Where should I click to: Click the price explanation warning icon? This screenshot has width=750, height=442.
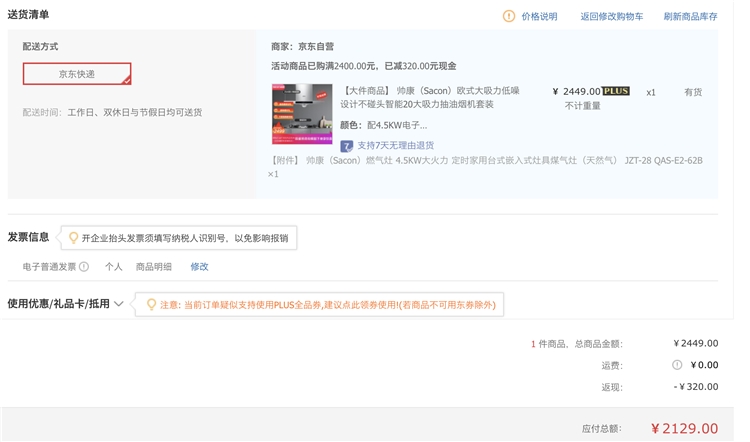[508, 16]
